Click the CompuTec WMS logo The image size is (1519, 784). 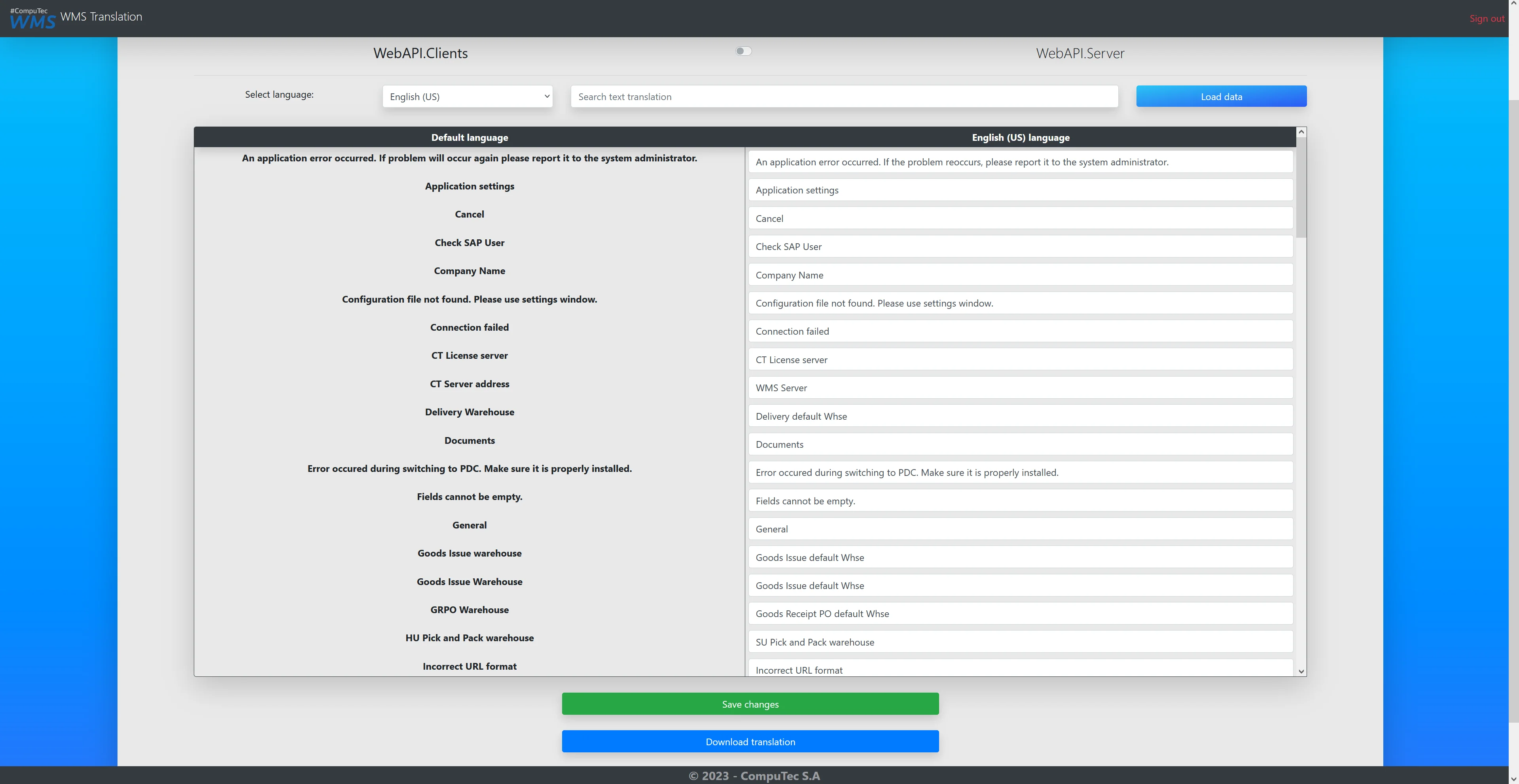click(x=32, y=19)
